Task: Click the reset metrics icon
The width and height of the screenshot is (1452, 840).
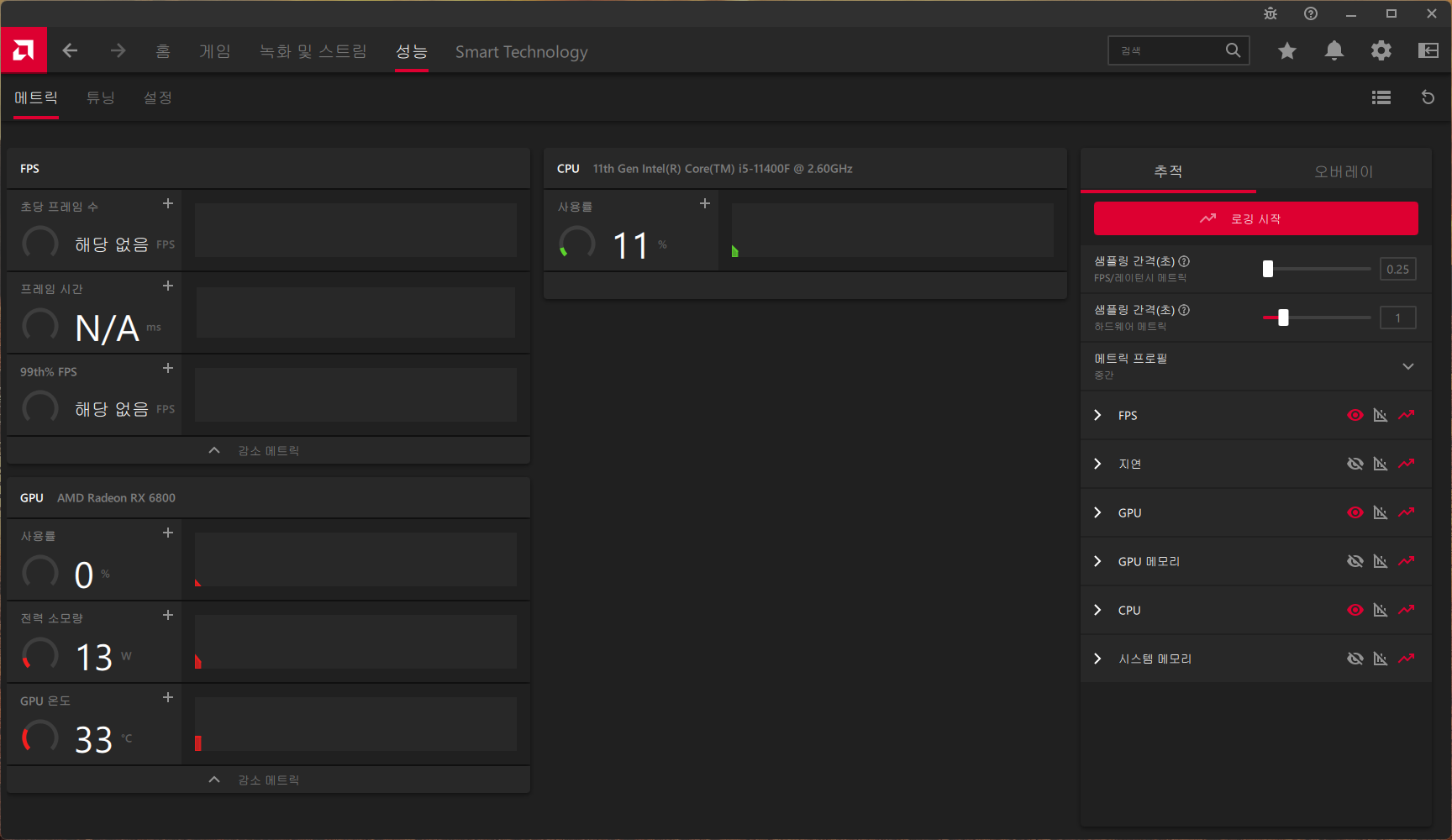Action: click(x=1428, y=97)
